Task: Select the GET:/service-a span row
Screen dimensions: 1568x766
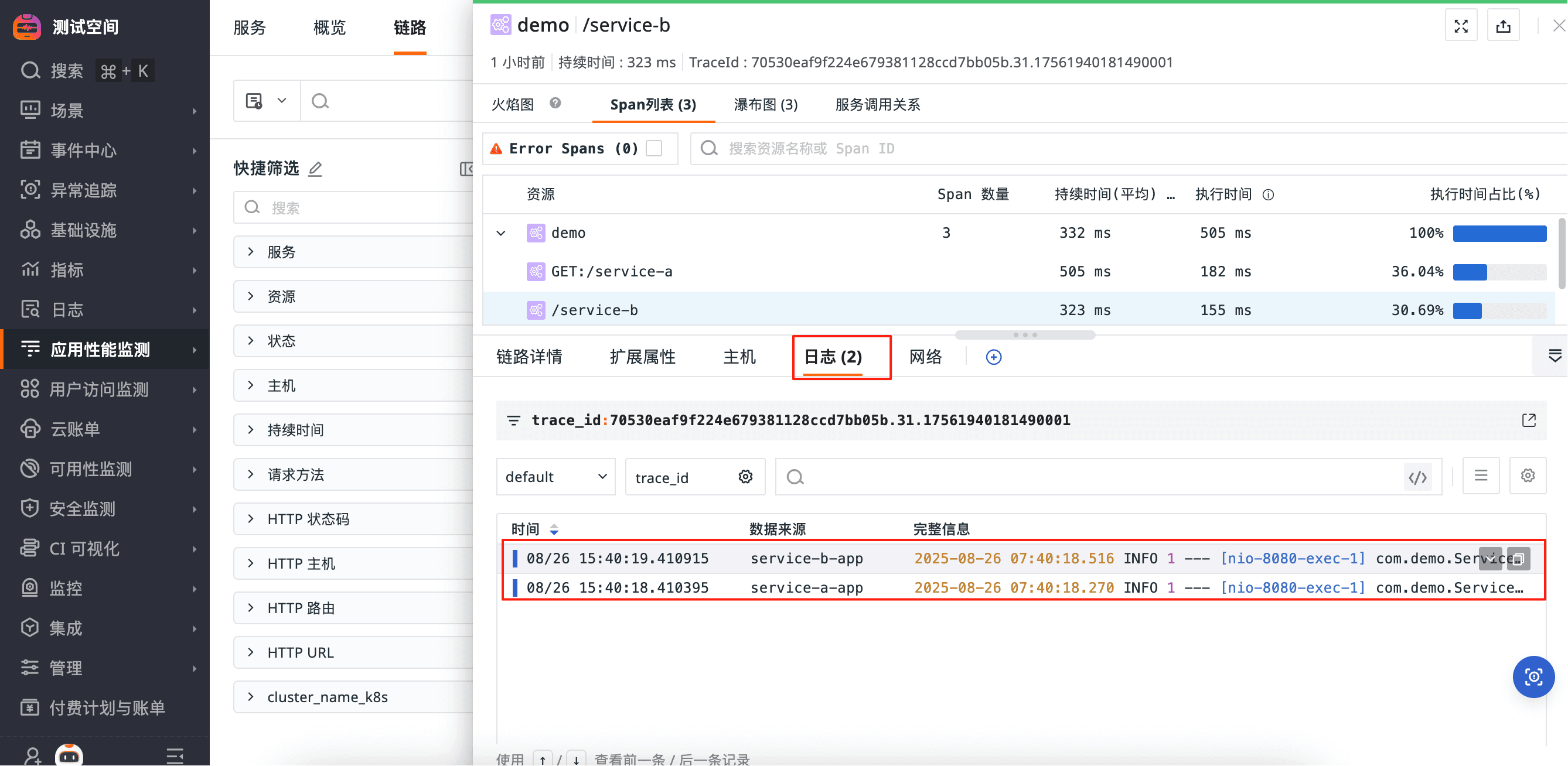Action: (612, 271)
